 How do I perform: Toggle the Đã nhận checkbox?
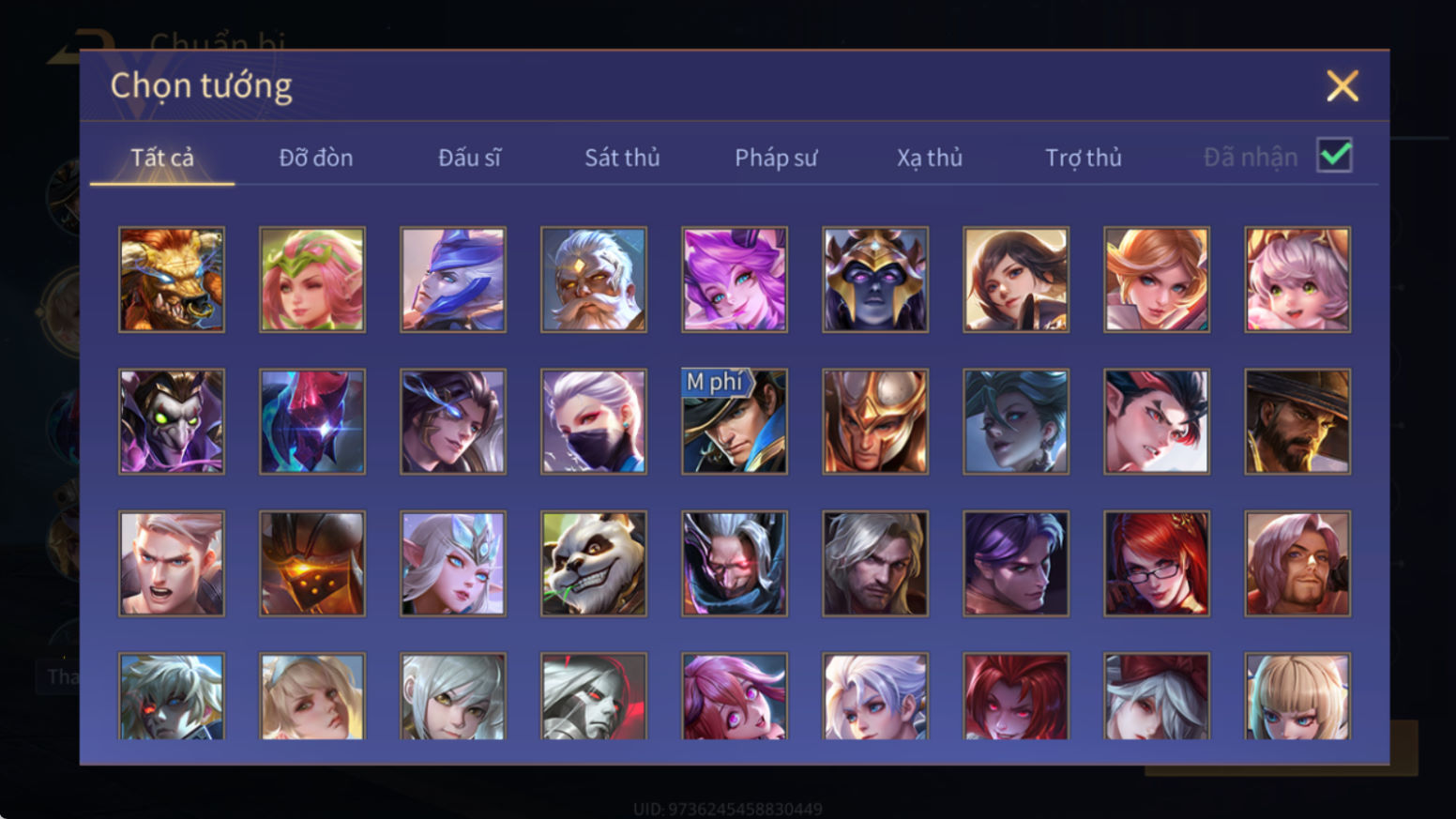[x=1334, y=155]
